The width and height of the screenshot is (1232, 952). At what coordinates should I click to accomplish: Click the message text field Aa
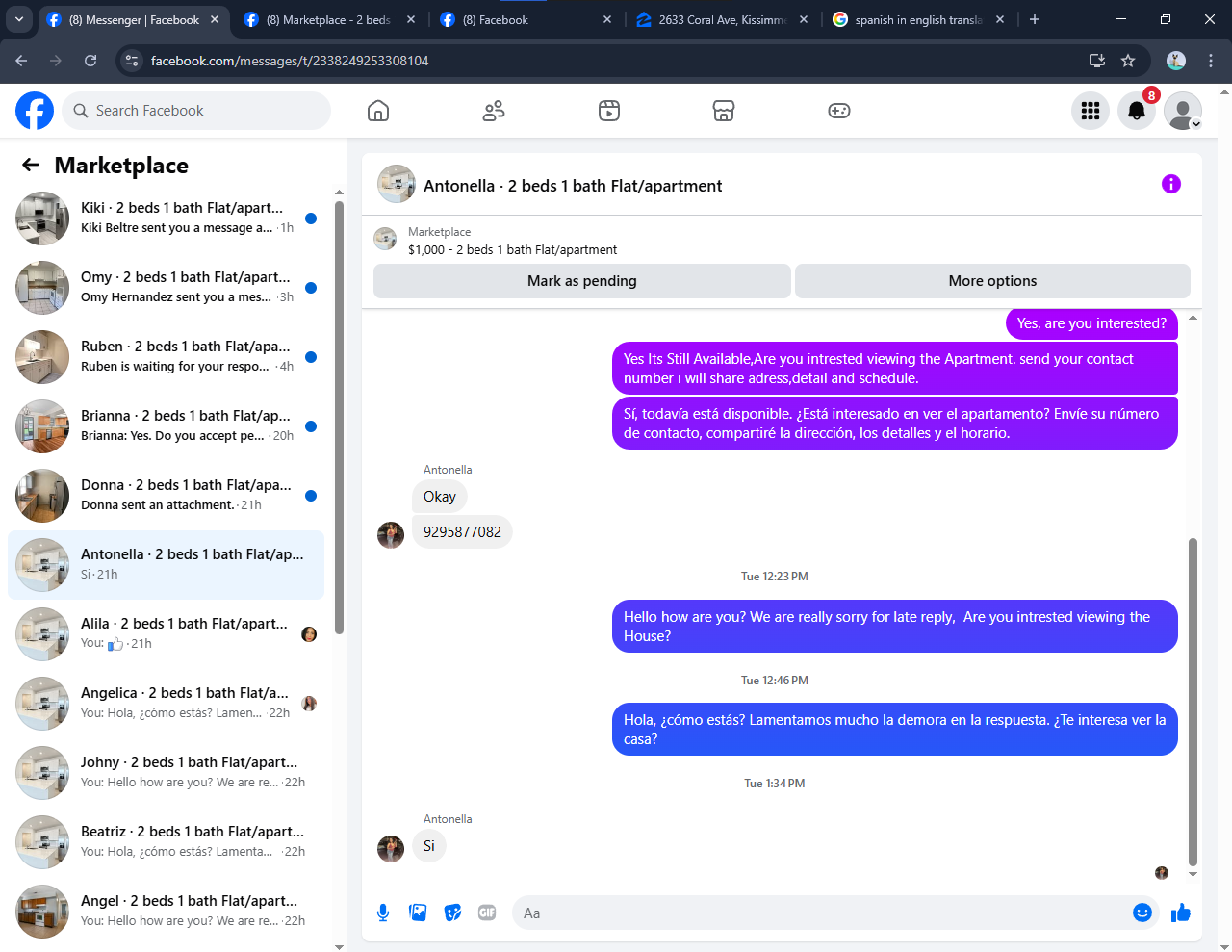coord(818,913)
